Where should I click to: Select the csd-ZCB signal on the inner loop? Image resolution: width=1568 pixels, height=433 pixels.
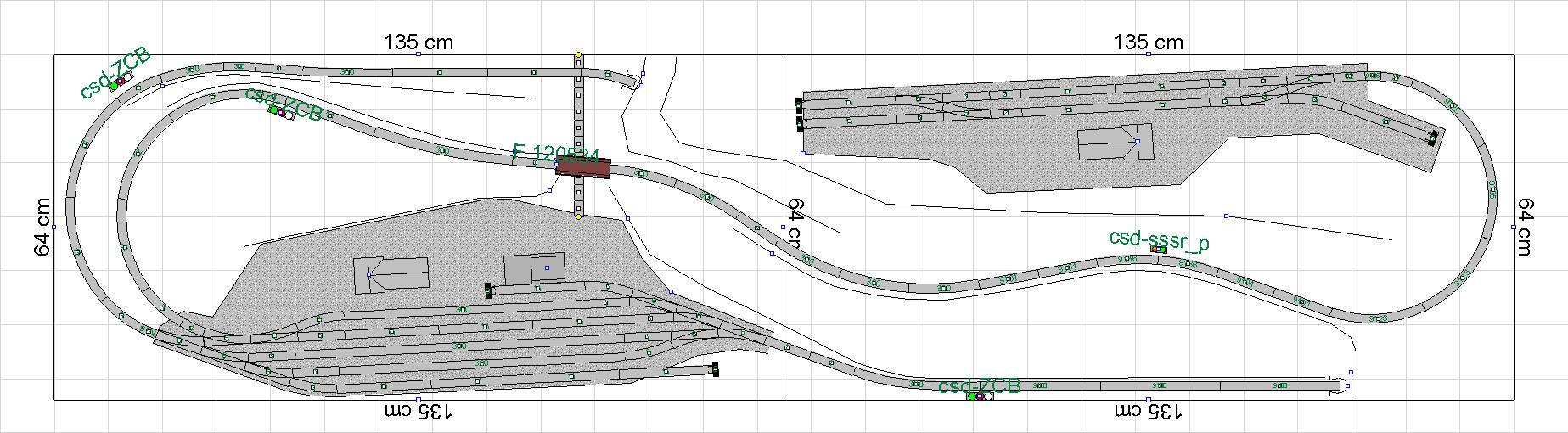(x=280, y=111)
